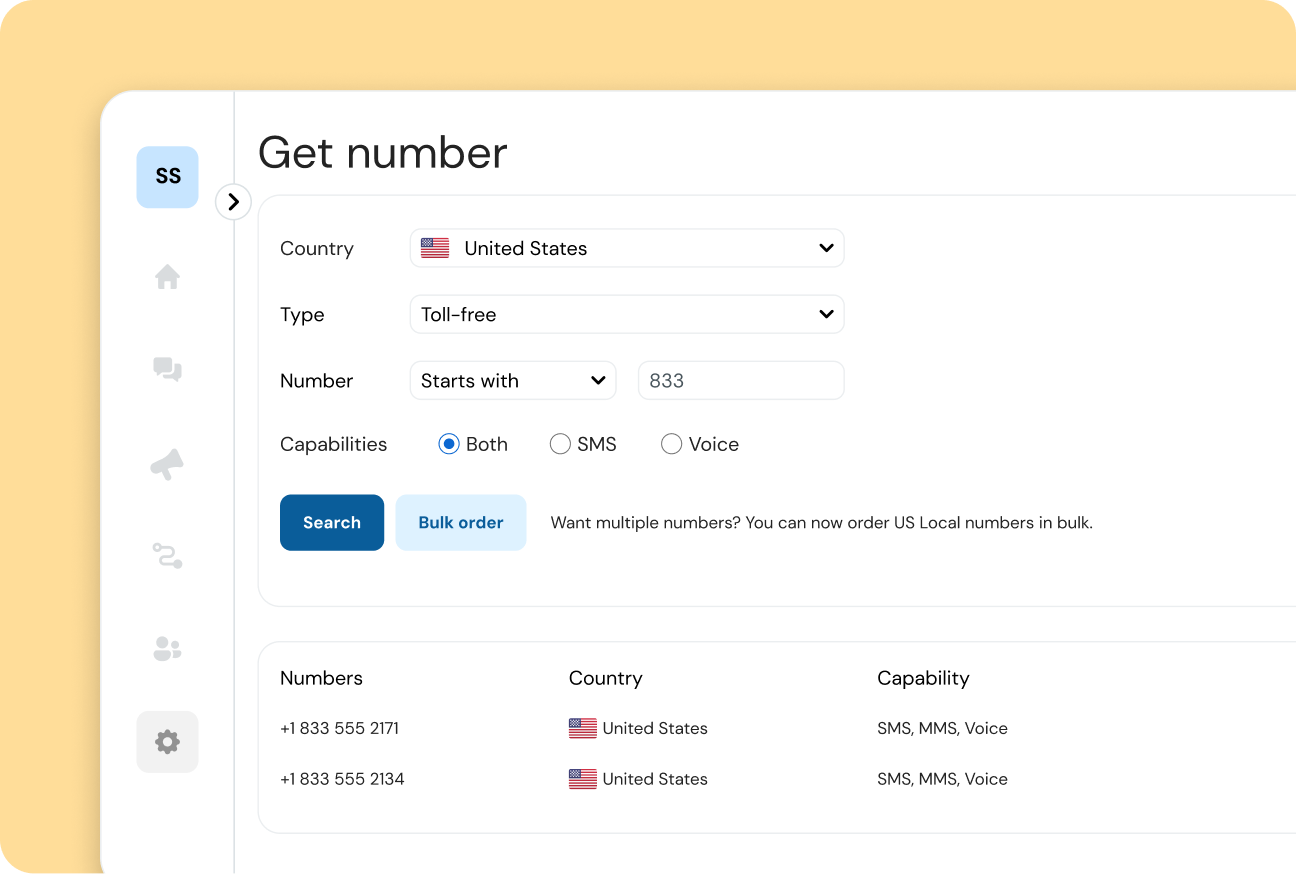Click the Capability column header
Screen dimensions: 1296x874
tap(923, 678)
